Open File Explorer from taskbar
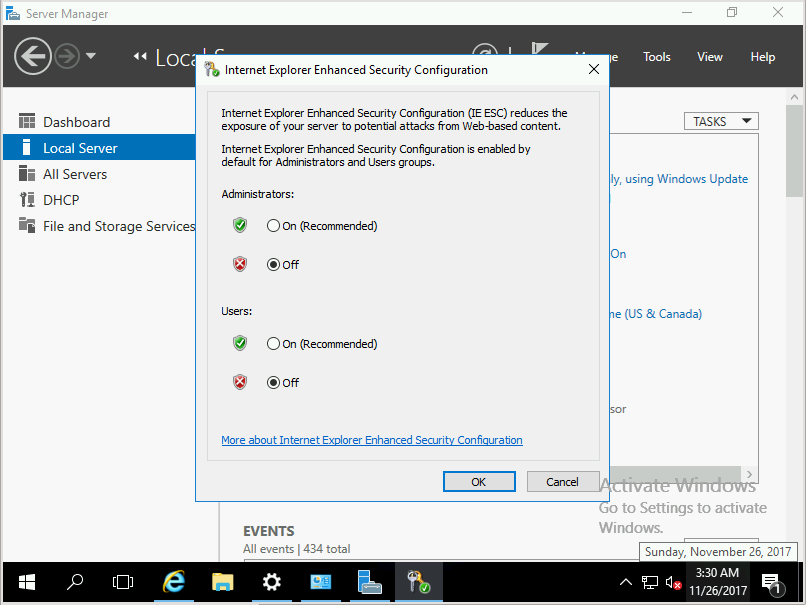Image resolution: width=806 pixels, height=605 pixels. 222,582
